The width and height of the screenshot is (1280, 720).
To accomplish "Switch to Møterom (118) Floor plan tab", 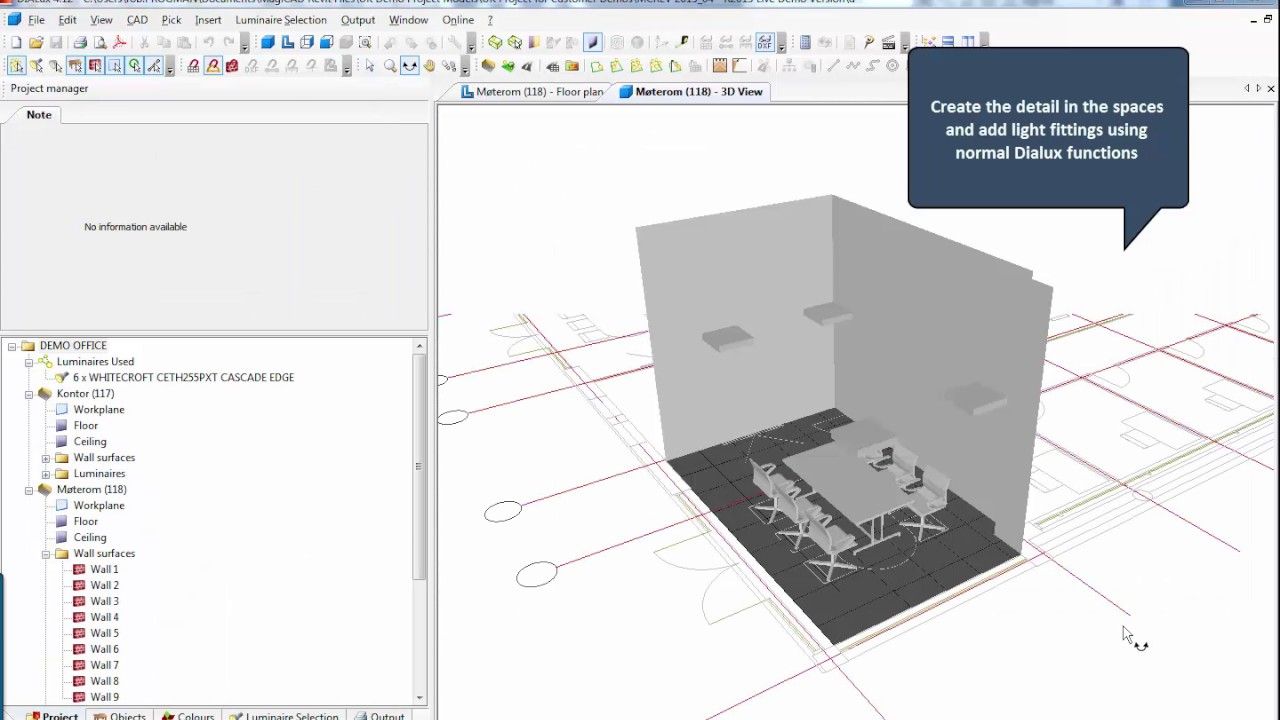I will pyautogui.click(x=532, y=92).
